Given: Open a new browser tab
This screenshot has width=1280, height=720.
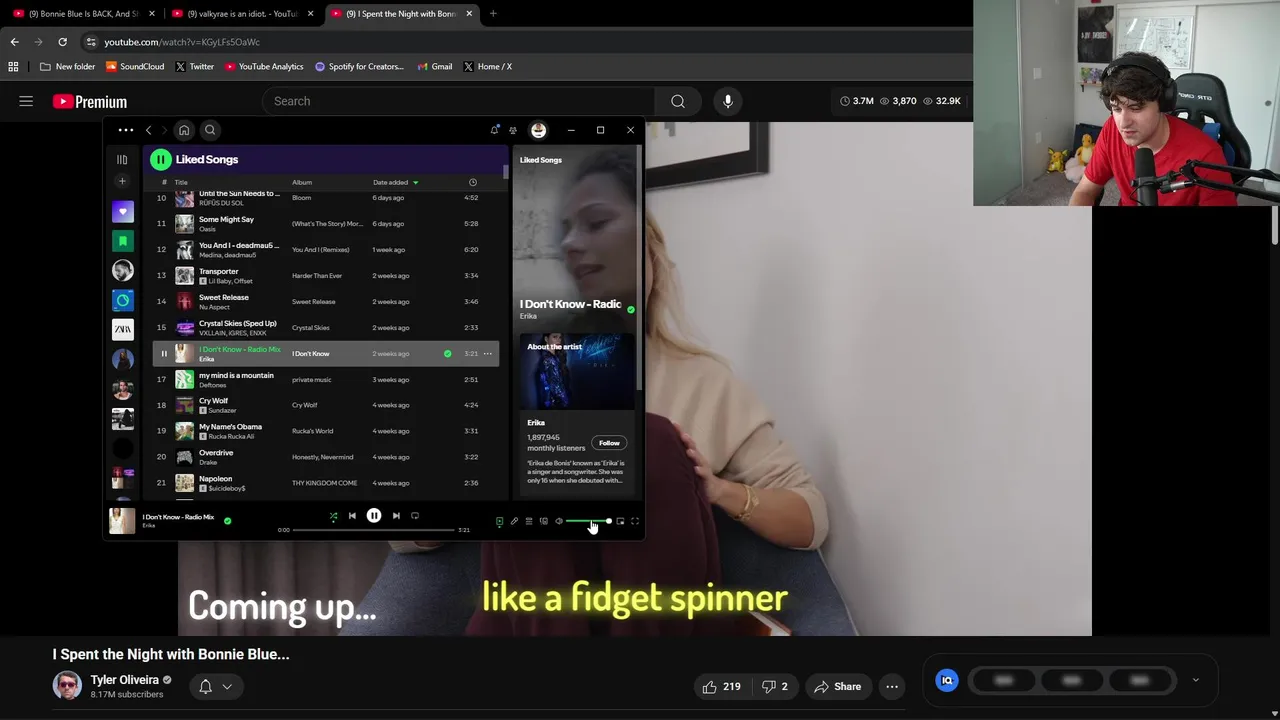Looking at the screenshot, I should click(493, 14).
